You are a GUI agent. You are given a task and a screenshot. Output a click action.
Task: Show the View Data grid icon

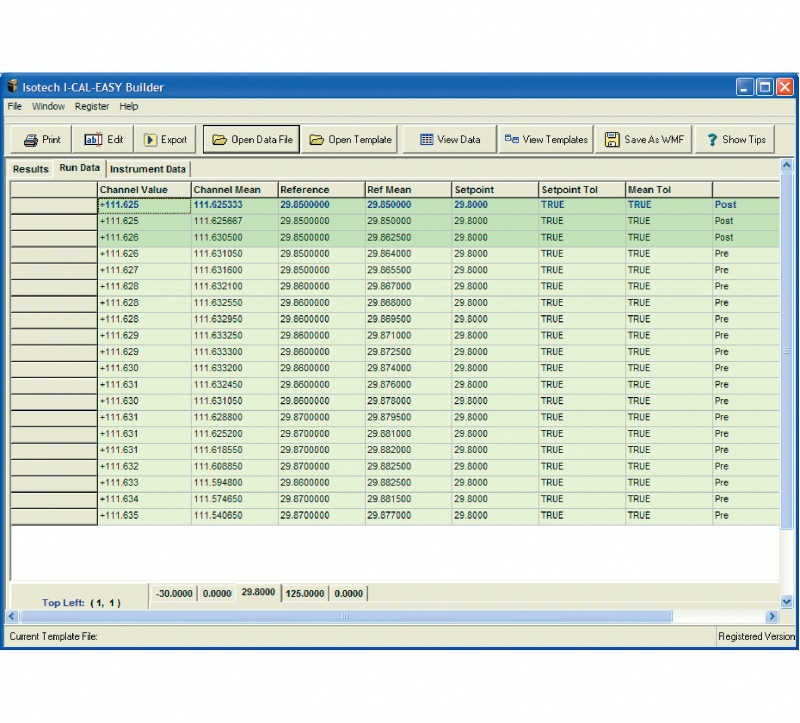[426, 140]
